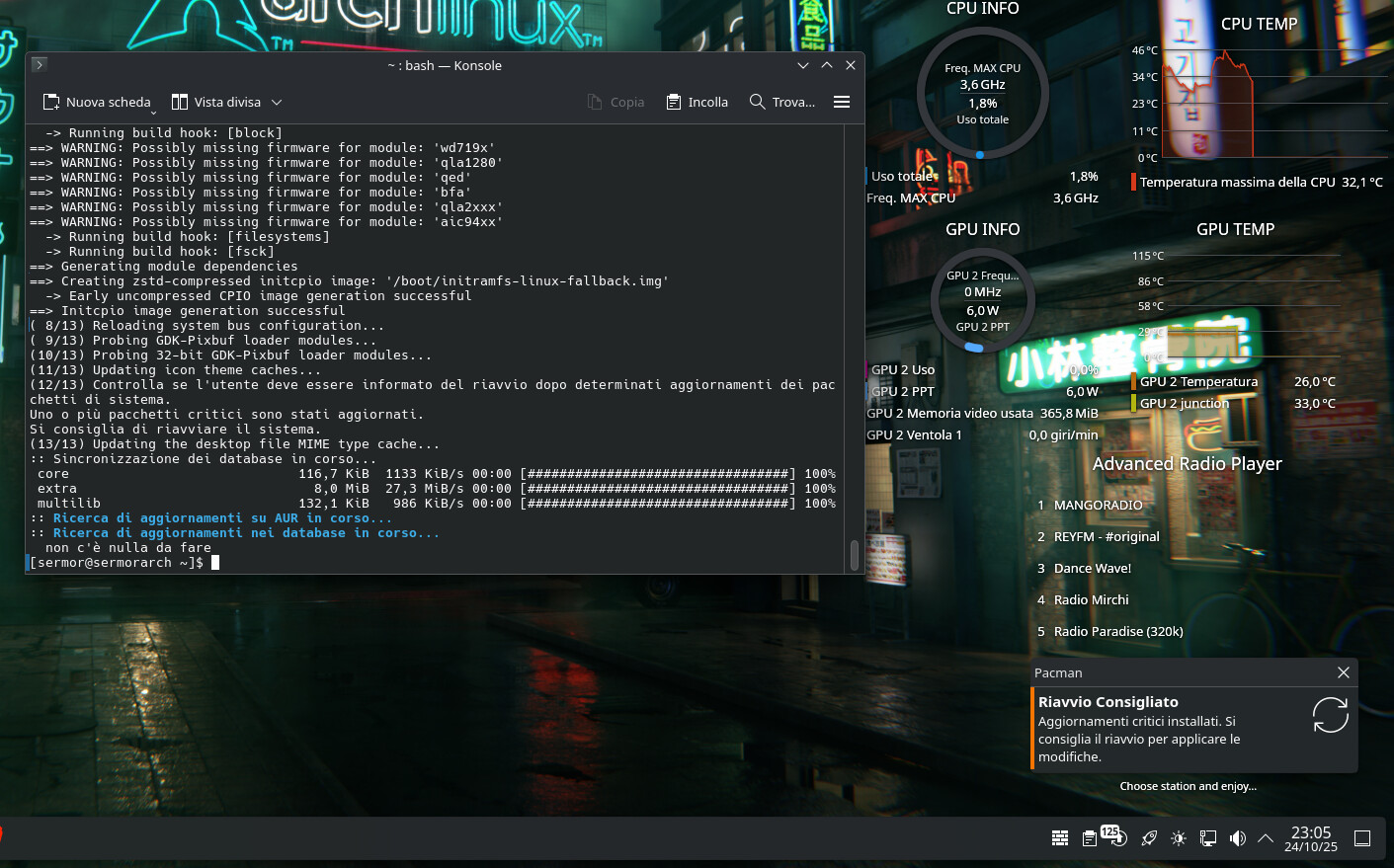Expand hidden system tray icons
The width and height of the screenshot is (1394, 868).
pos(1266,838)
